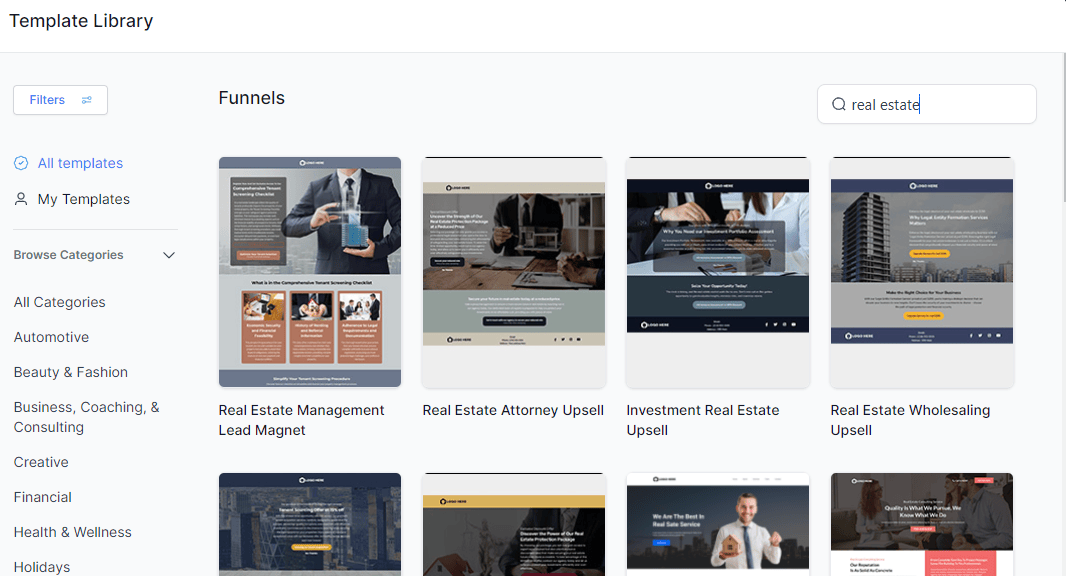Open Real Estate Attorney Upsell thumbnail
The height and width of the screenshot is (576, 1066).
tap(514, 272)
